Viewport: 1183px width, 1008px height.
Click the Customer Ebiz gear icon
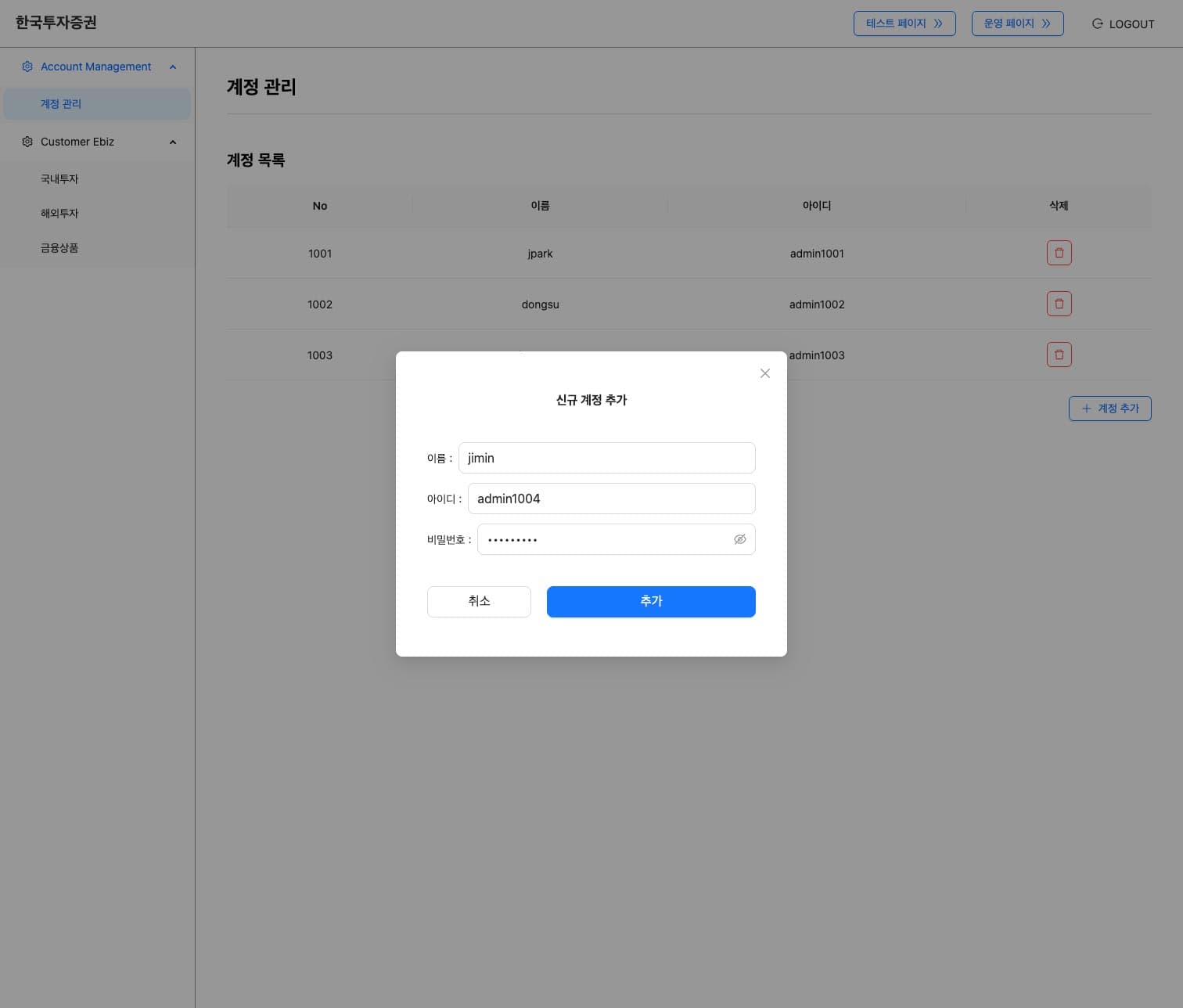click(27, 142)
